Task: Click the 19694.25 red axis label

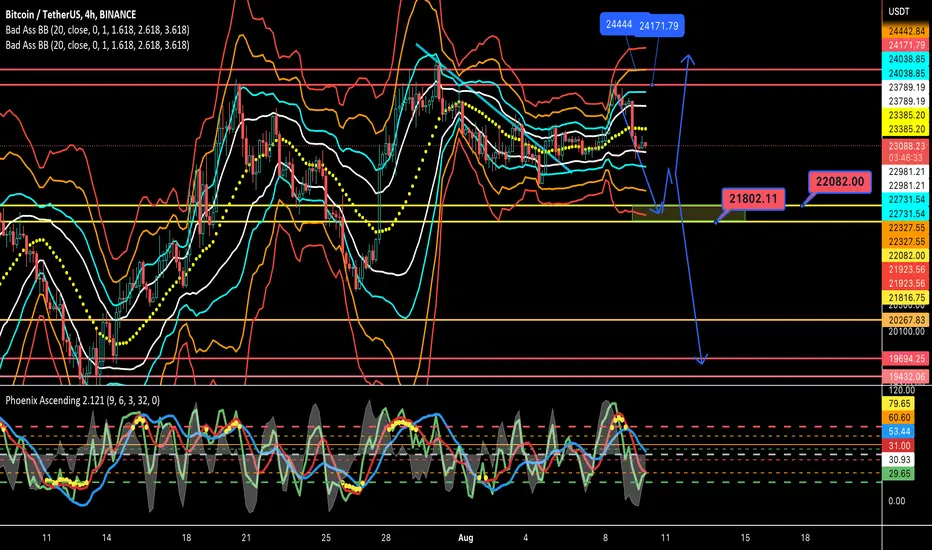Action: (x=906, y=359)
